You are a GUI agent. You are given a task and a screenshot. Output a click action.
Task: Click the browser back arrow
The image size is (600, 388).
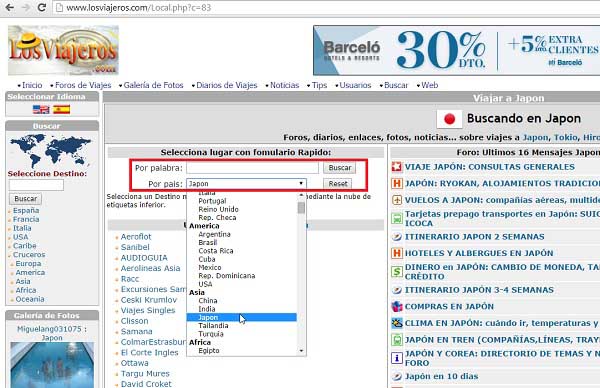[10, 7]
